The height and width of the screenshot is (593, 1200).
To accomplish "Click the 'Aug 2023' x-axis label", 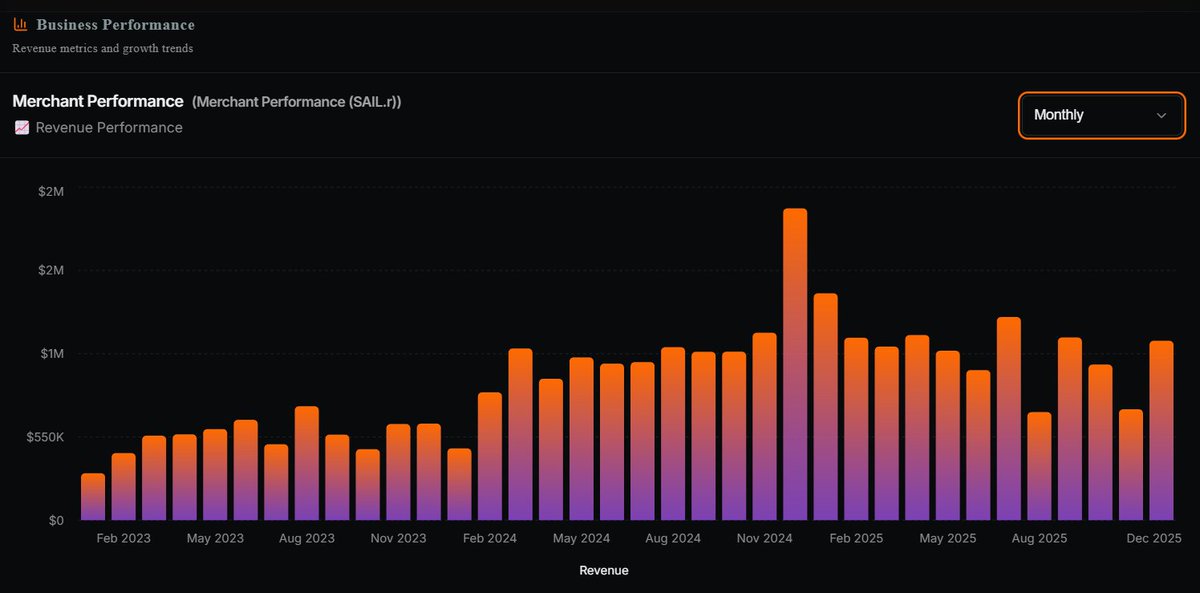I will (x=307, y=539).
